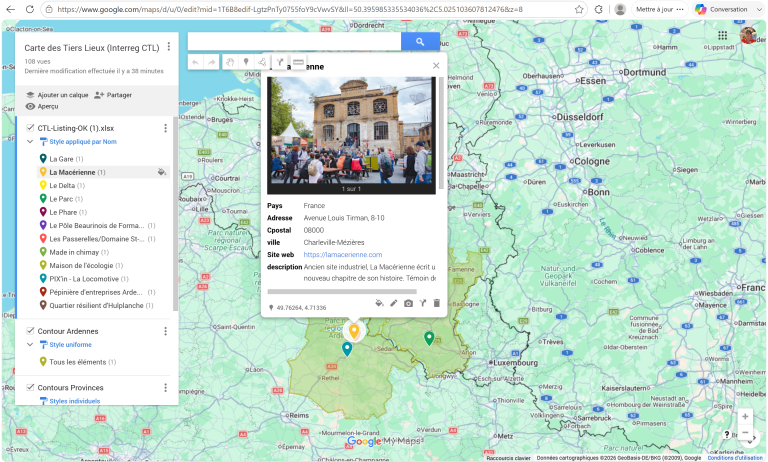Go back with browser back arrow

pos(10,9)
